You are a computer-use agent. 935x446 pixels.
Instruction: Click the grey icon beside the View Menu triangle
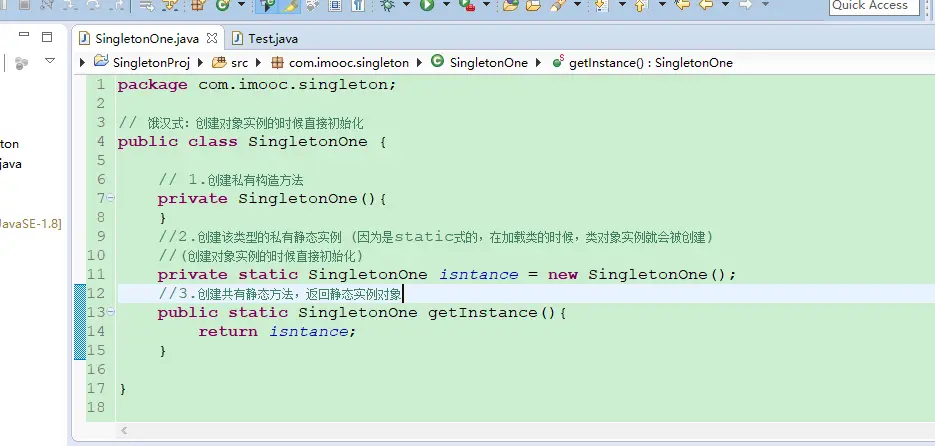click(21, 63)
